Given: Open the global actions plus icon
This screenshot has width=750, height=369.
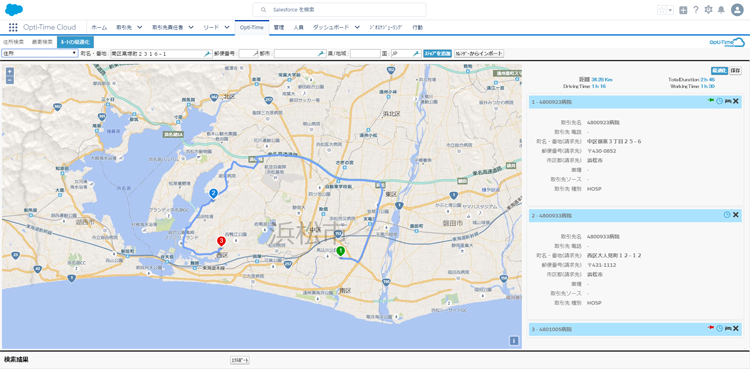Looking at the screenshot, I should 683,10.
